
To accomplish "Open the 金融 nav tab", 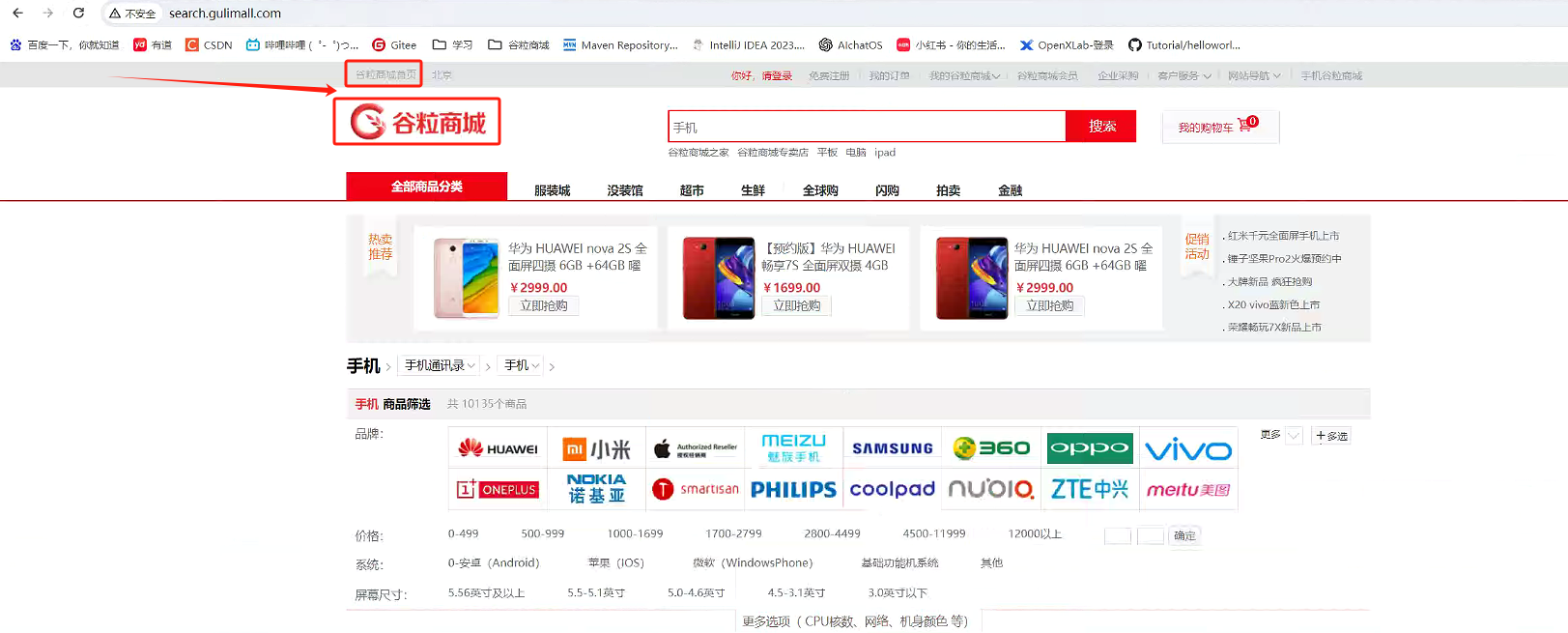I will [x=1010, y=190].
